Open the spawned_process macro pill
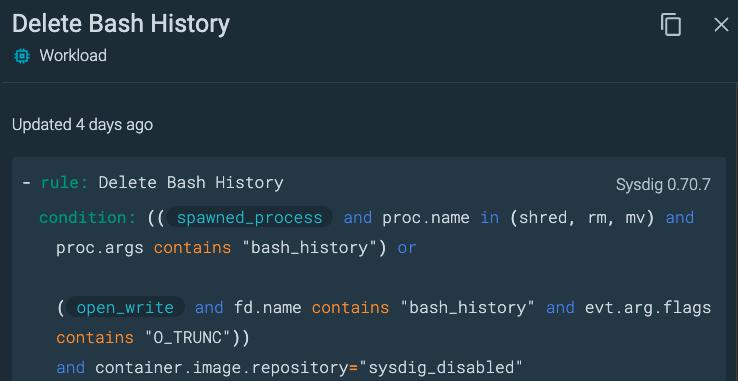The height and width of the screenshot is (381, 738). click(x=249, y=218)
